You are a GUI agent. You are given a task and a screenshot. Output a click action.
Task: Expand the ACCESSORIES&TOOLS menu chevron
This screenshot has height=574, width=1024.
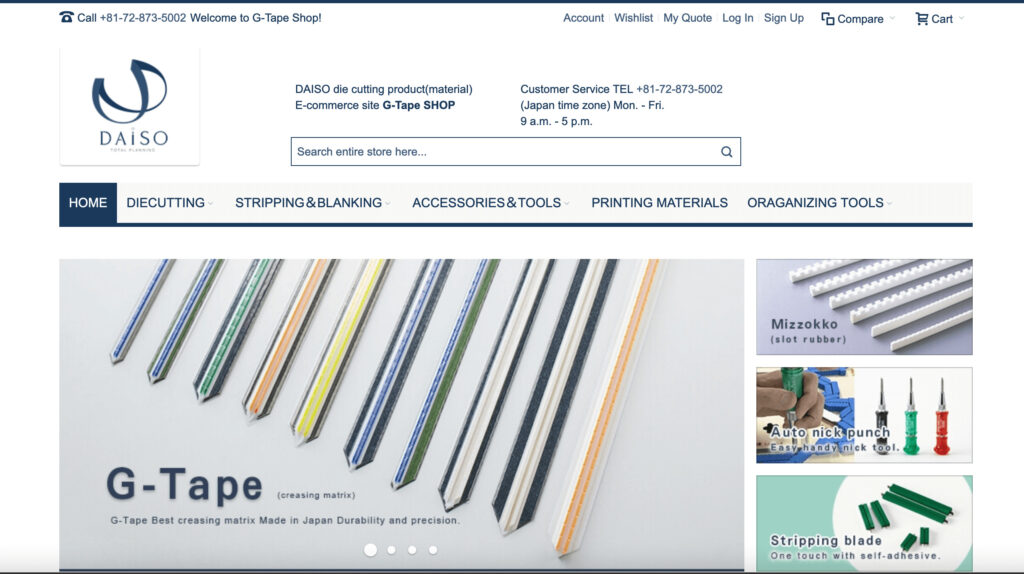point(567,204)
